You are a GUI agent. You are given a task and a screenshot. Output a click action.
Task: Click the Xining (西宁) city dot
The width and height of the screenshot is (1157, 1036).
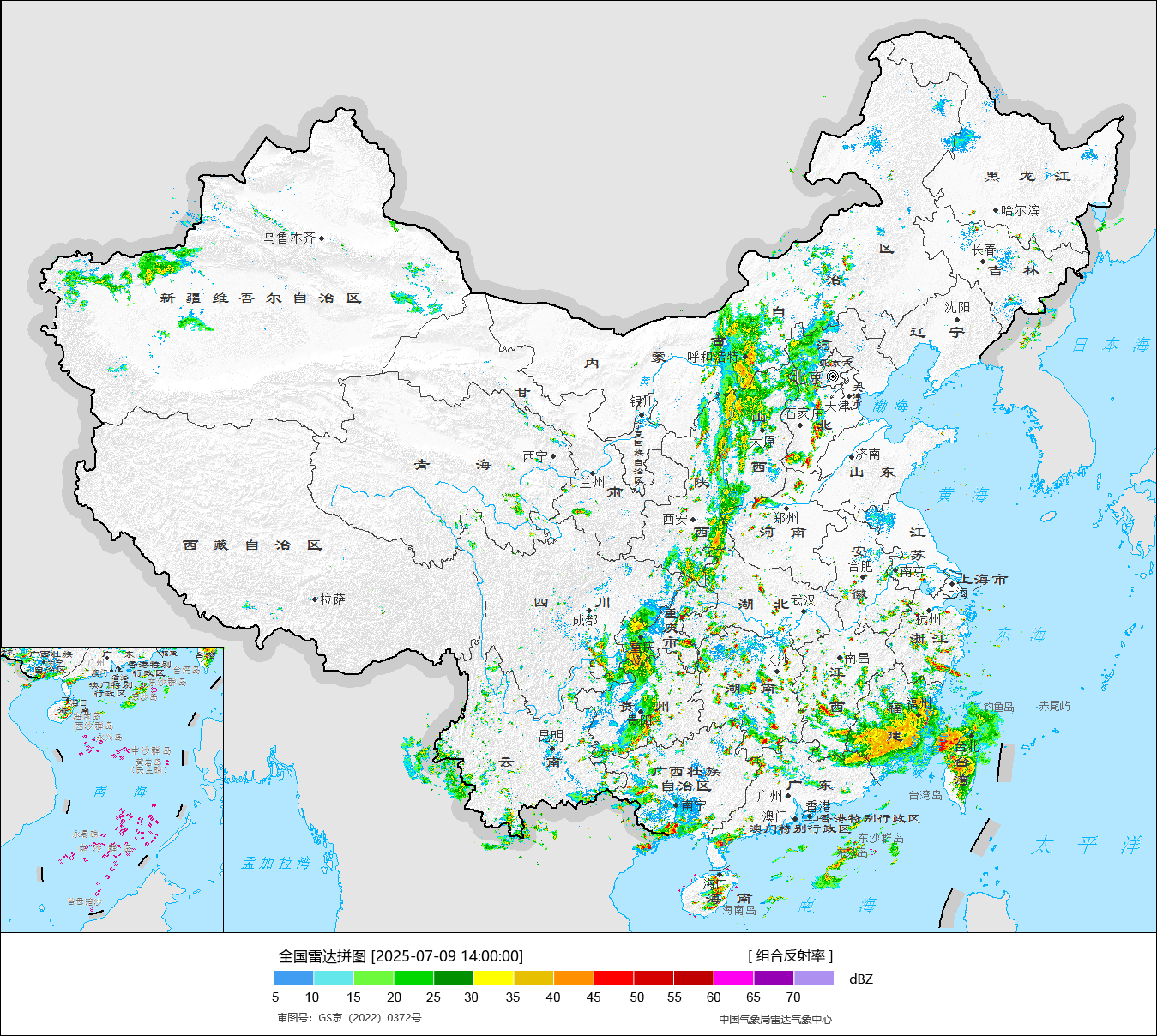point(553,456)
